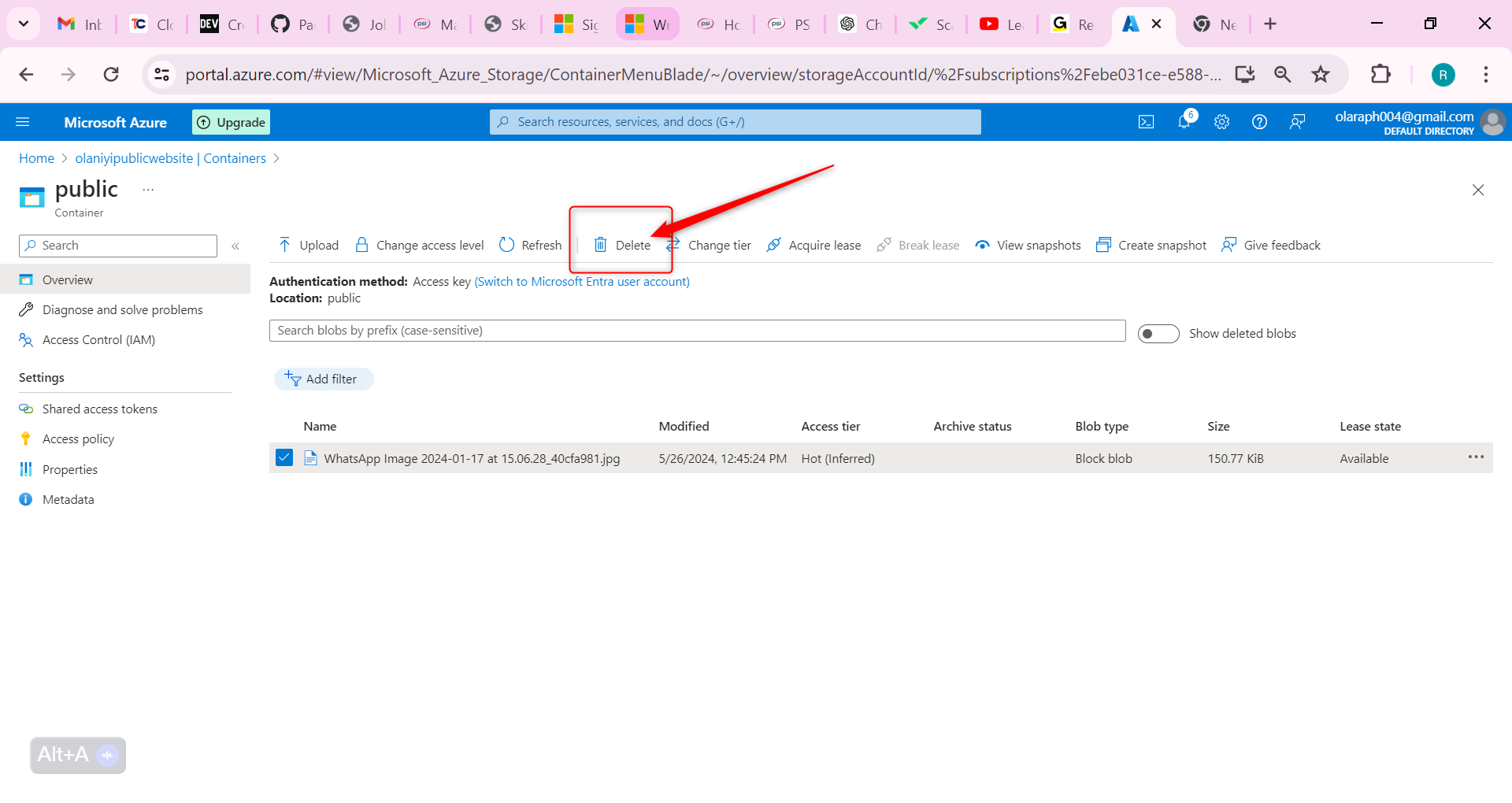The image size is (1512, 803).
Task: Open the Azure portal hamburger menu
Action: 23,122
